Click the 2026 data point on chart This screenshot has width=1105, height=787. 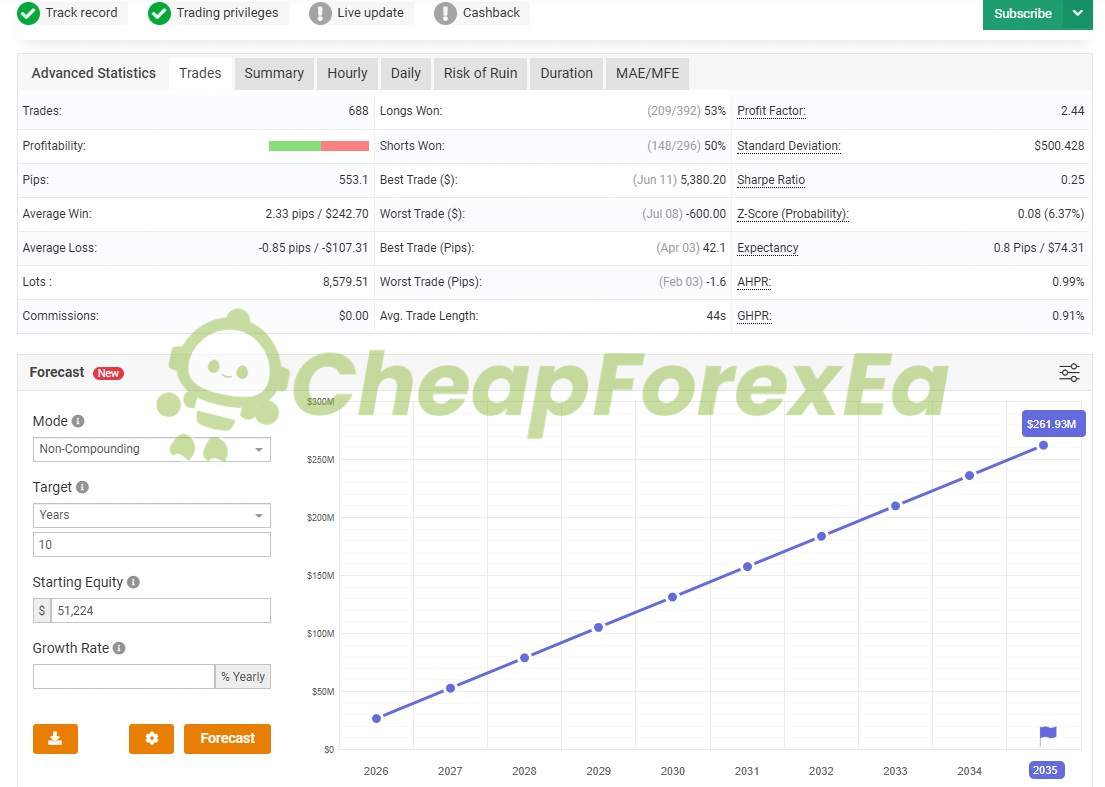tap(376, 719)
